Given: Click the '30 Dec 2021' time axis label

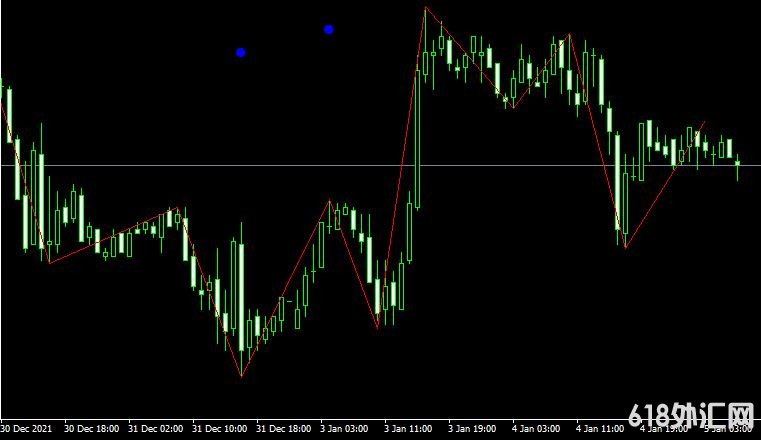Looking at the screenshot, I should (x=26, y=429).
